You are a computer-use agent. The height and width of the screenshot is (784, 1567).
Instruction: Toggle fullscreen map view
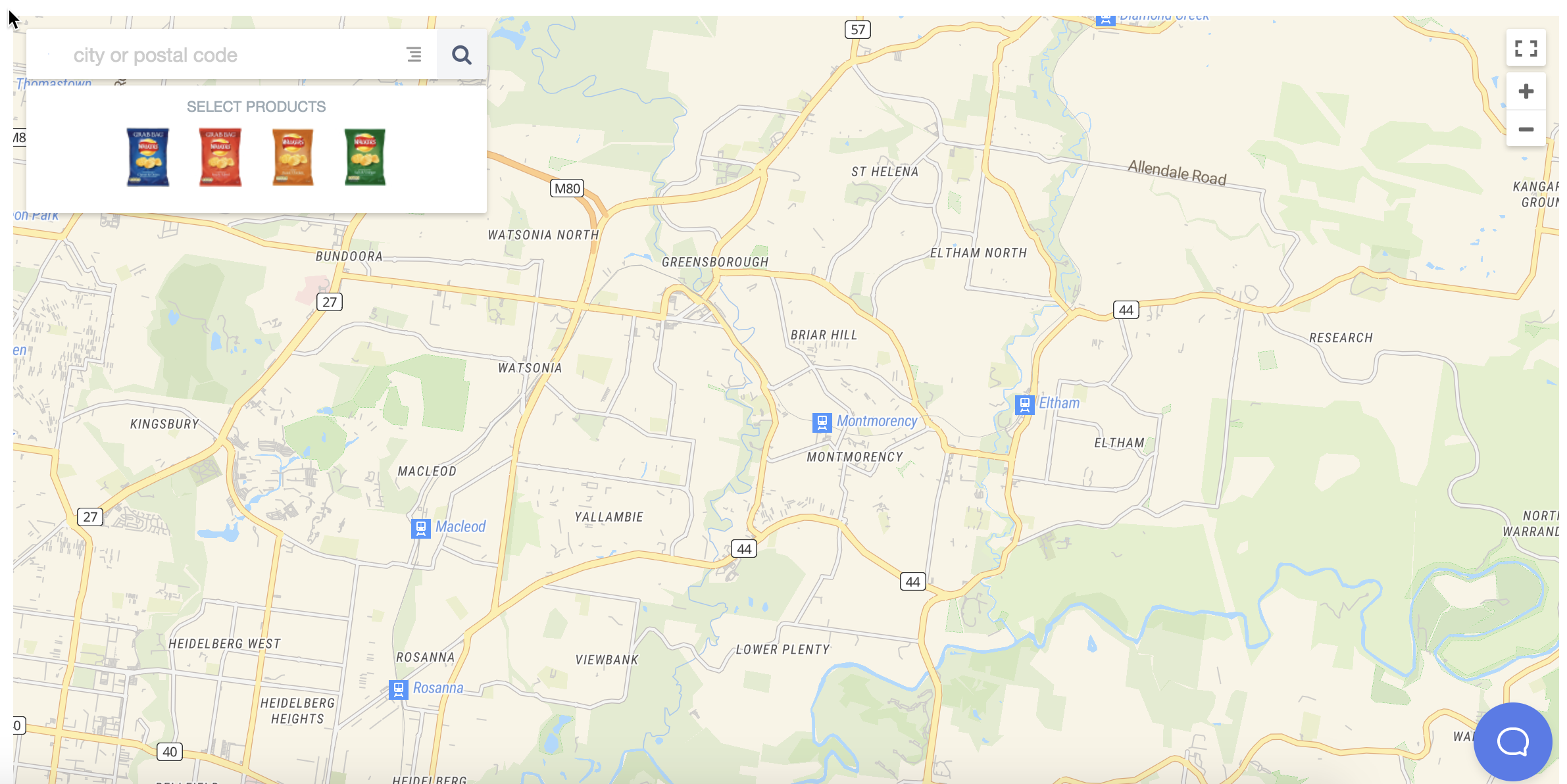click(1526, 48)
